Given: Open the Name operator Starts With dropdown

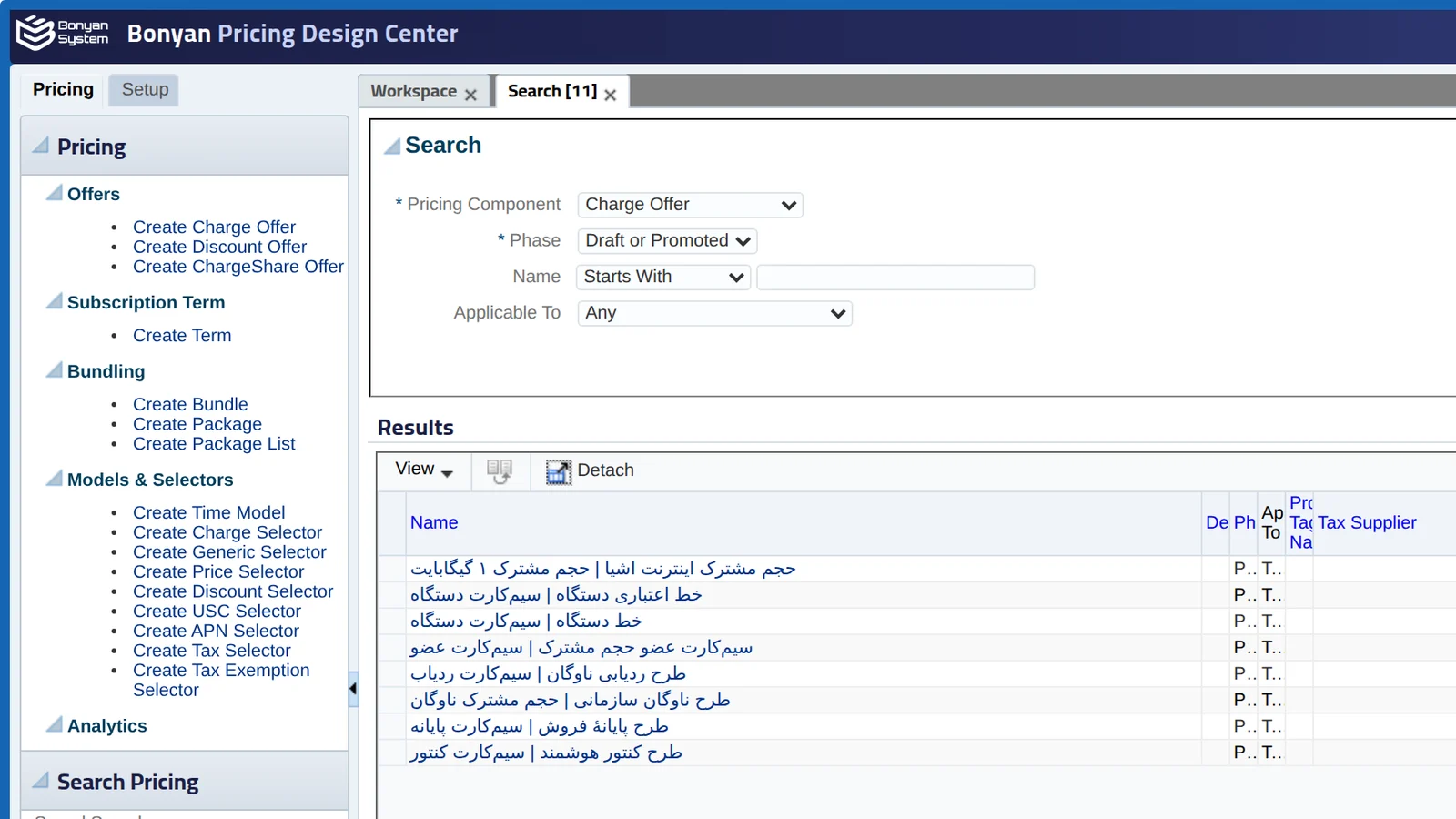Looking at the screenshot, I should 663,277.
